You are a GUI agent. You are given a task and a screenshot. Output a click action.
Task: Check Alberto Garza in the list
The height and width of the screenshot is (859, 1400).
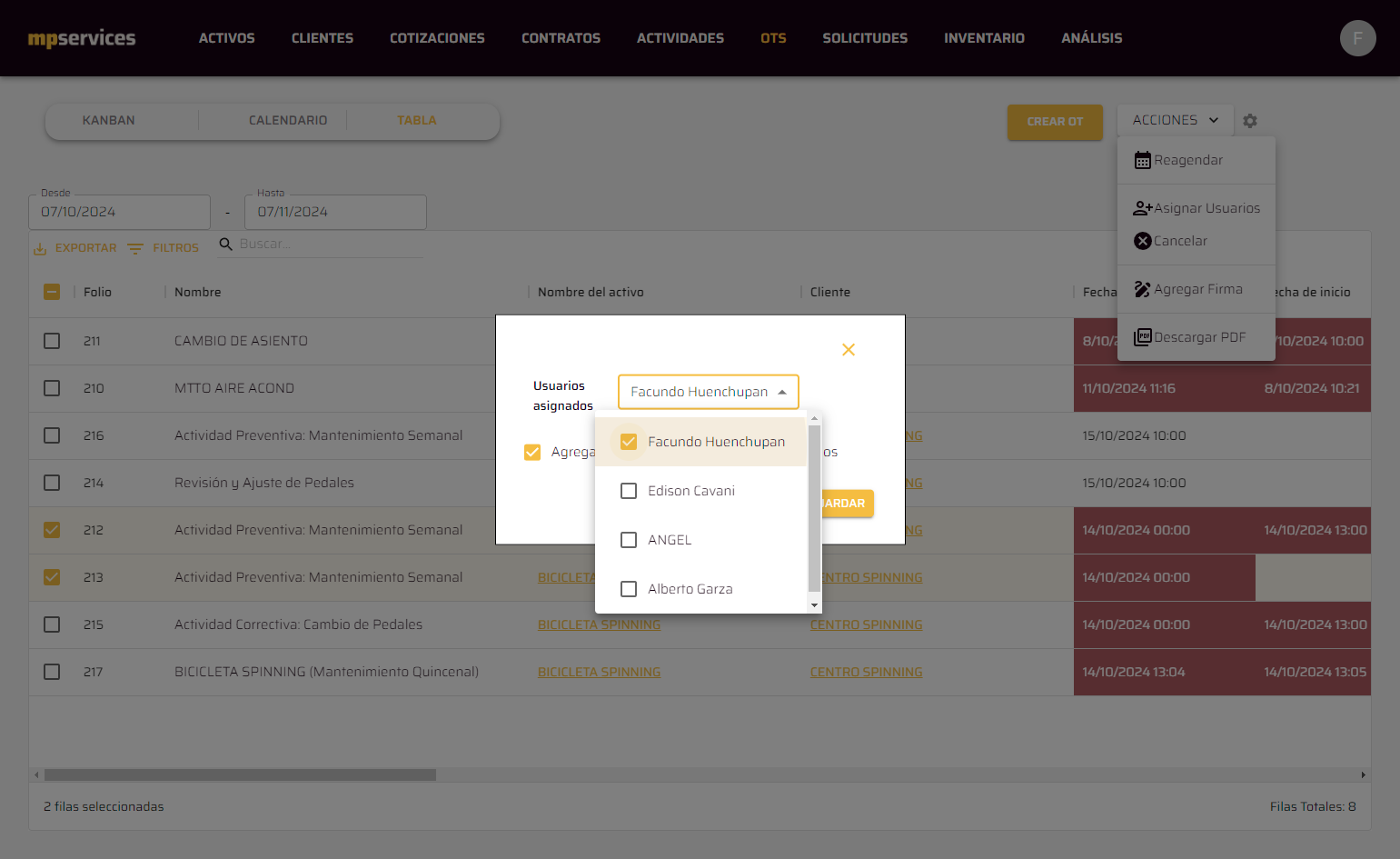coord(629,589)
